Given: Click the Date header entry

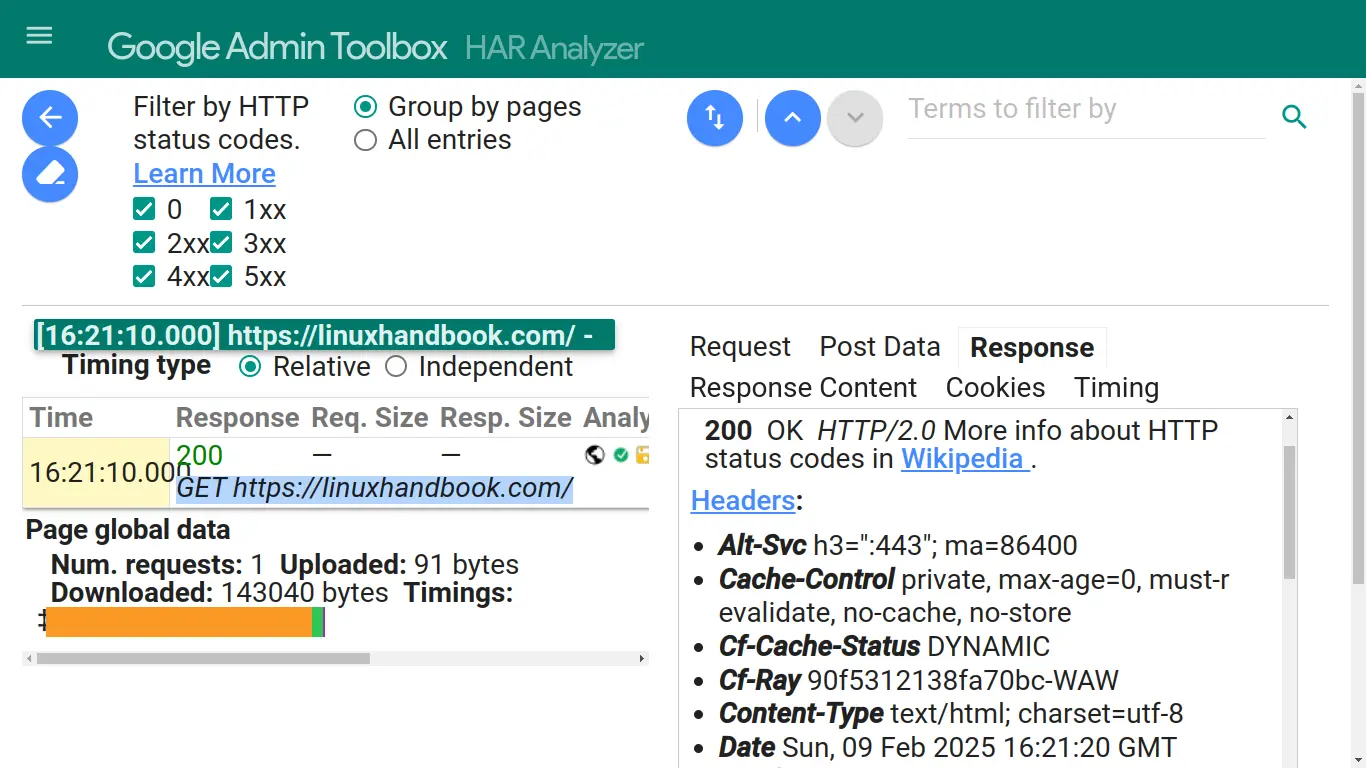Looking at the screenshot, I should click(x=948, y=746).
